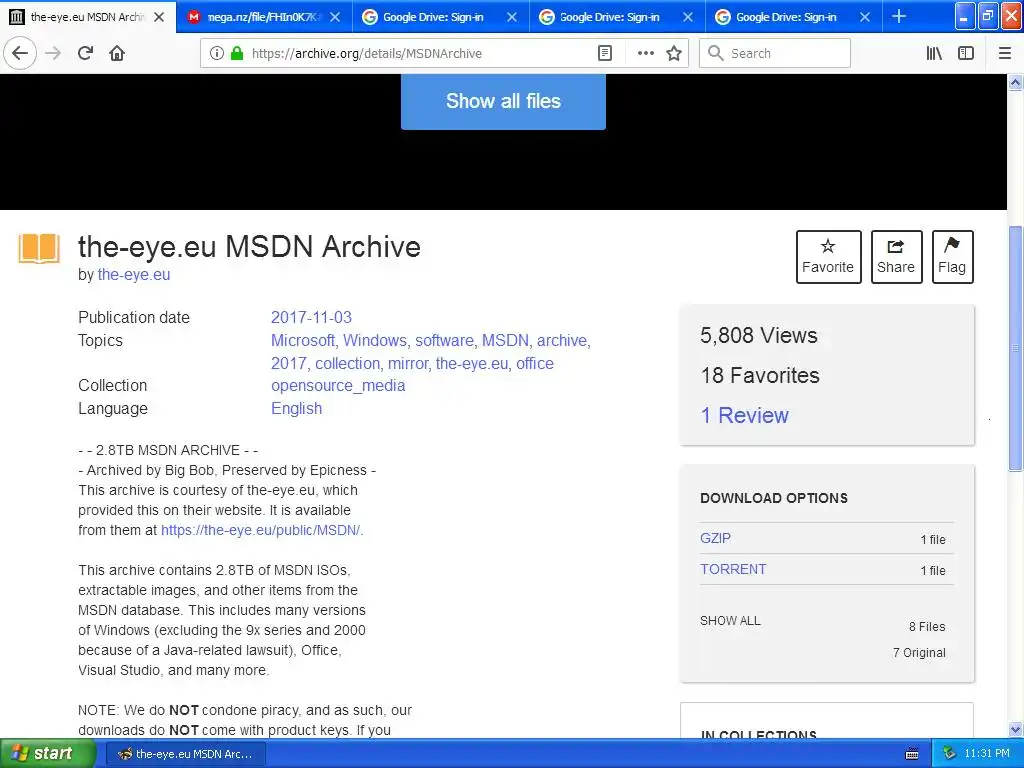Open publication date 2017-11-03 link
This screenshot has height=768, width=1024.
click(312, 317)
